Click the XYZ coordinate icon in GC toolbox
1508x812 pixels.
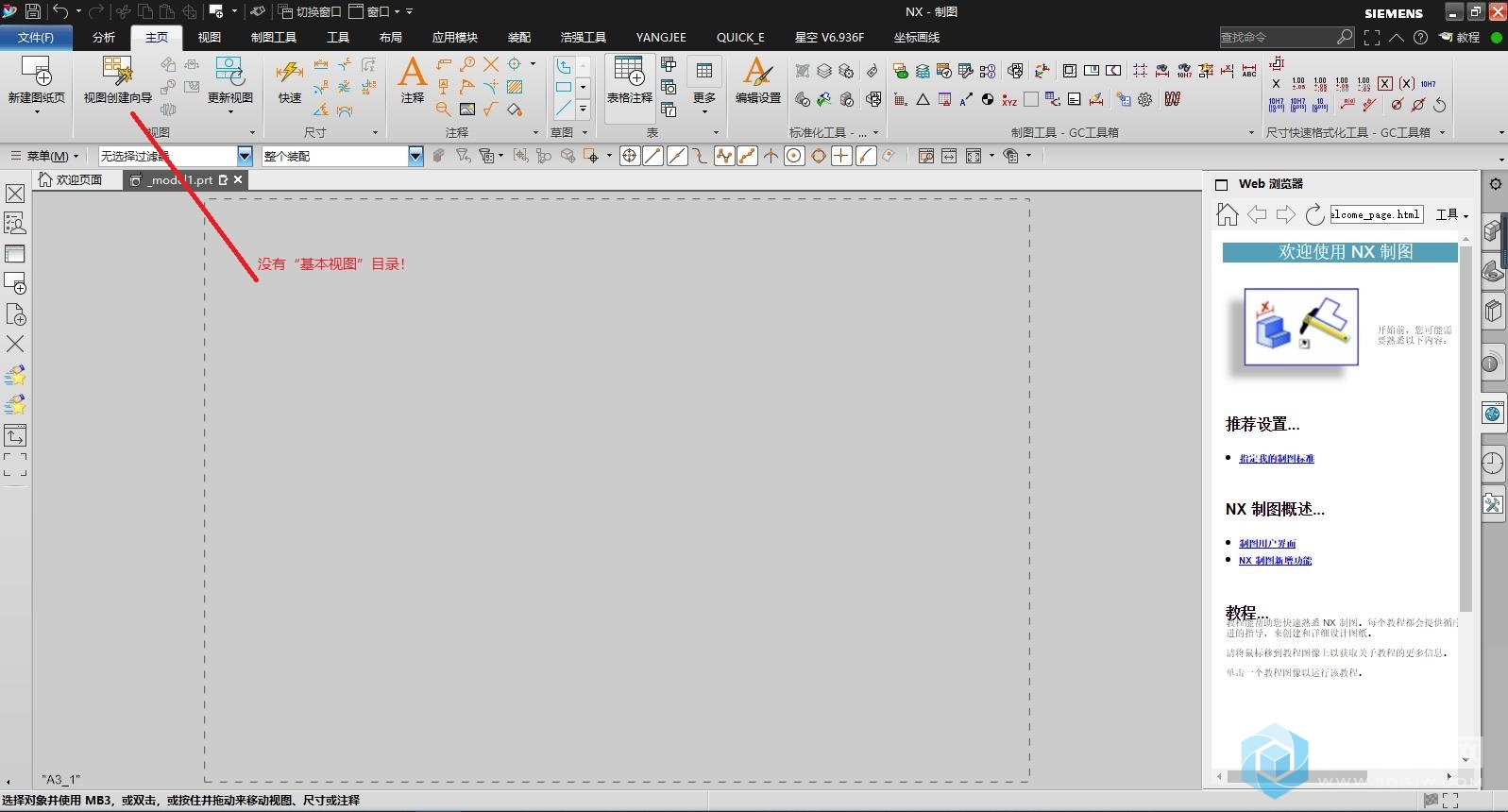(x=1009, y=99)
